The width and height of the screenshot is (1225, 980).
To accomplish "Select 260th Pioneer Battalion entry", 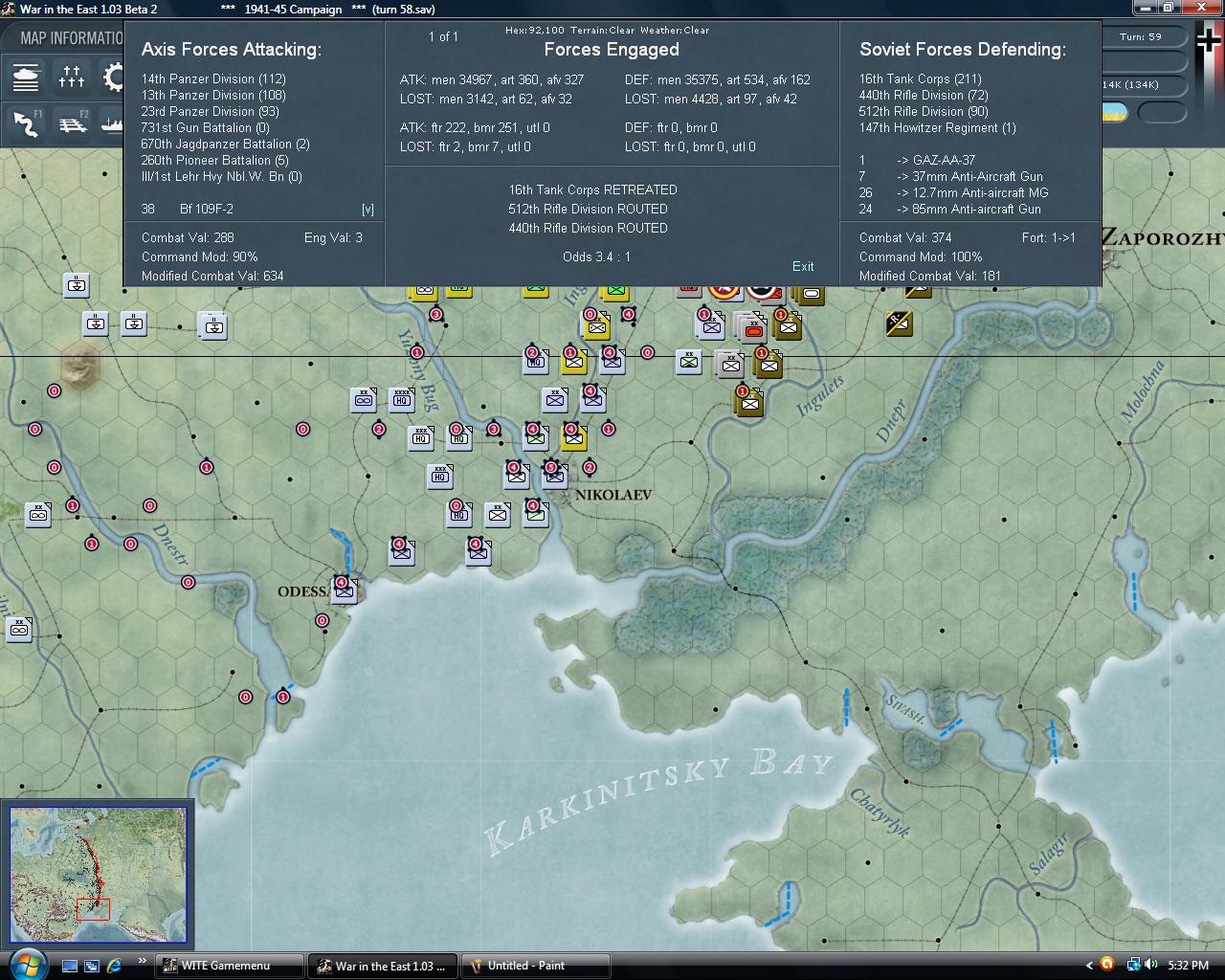I will pos(214,160).
